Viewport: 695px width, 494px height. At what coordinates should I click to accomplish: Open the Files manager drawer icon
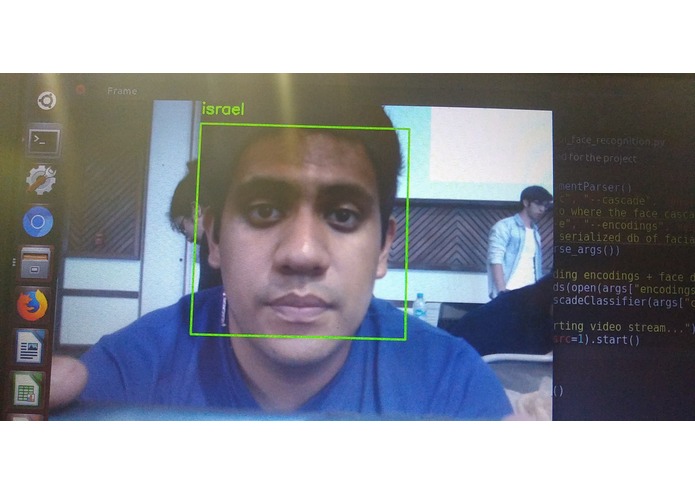tap(35, 264)
